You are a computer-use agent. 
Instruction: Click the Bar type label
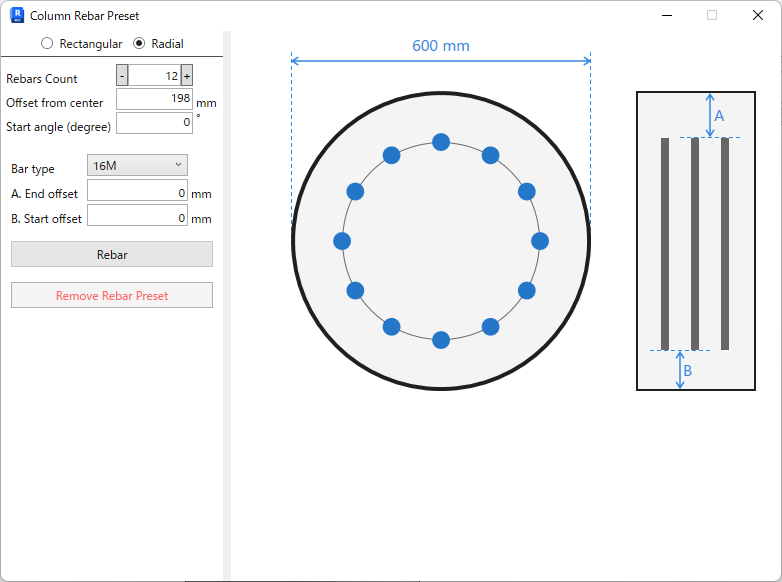click(x=33, y=169)
